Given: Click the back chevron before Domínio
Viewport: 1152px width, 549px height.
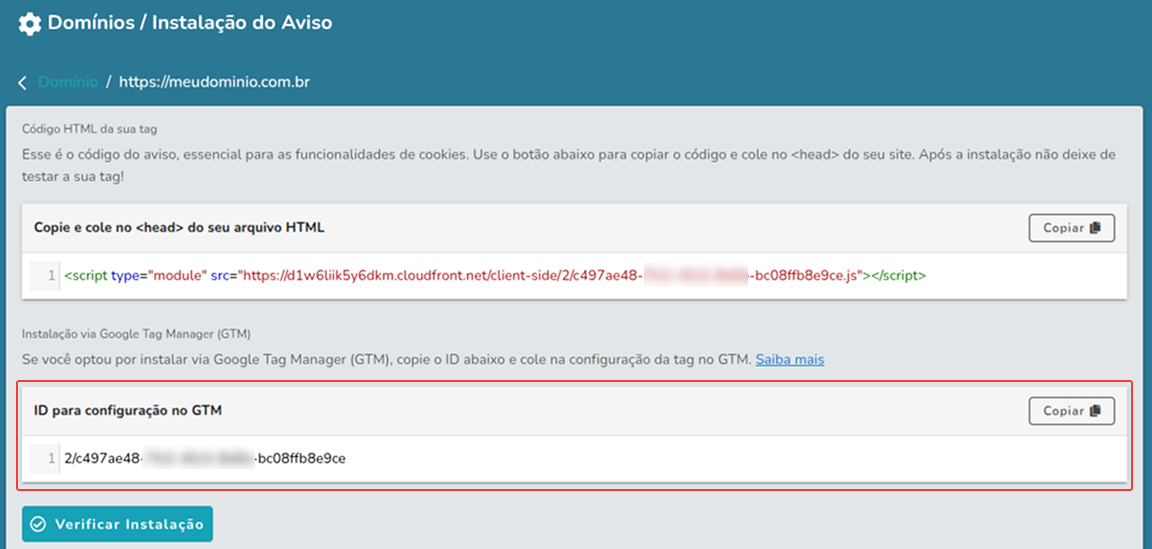Looking at the screenshot, I should pos(23,83).
